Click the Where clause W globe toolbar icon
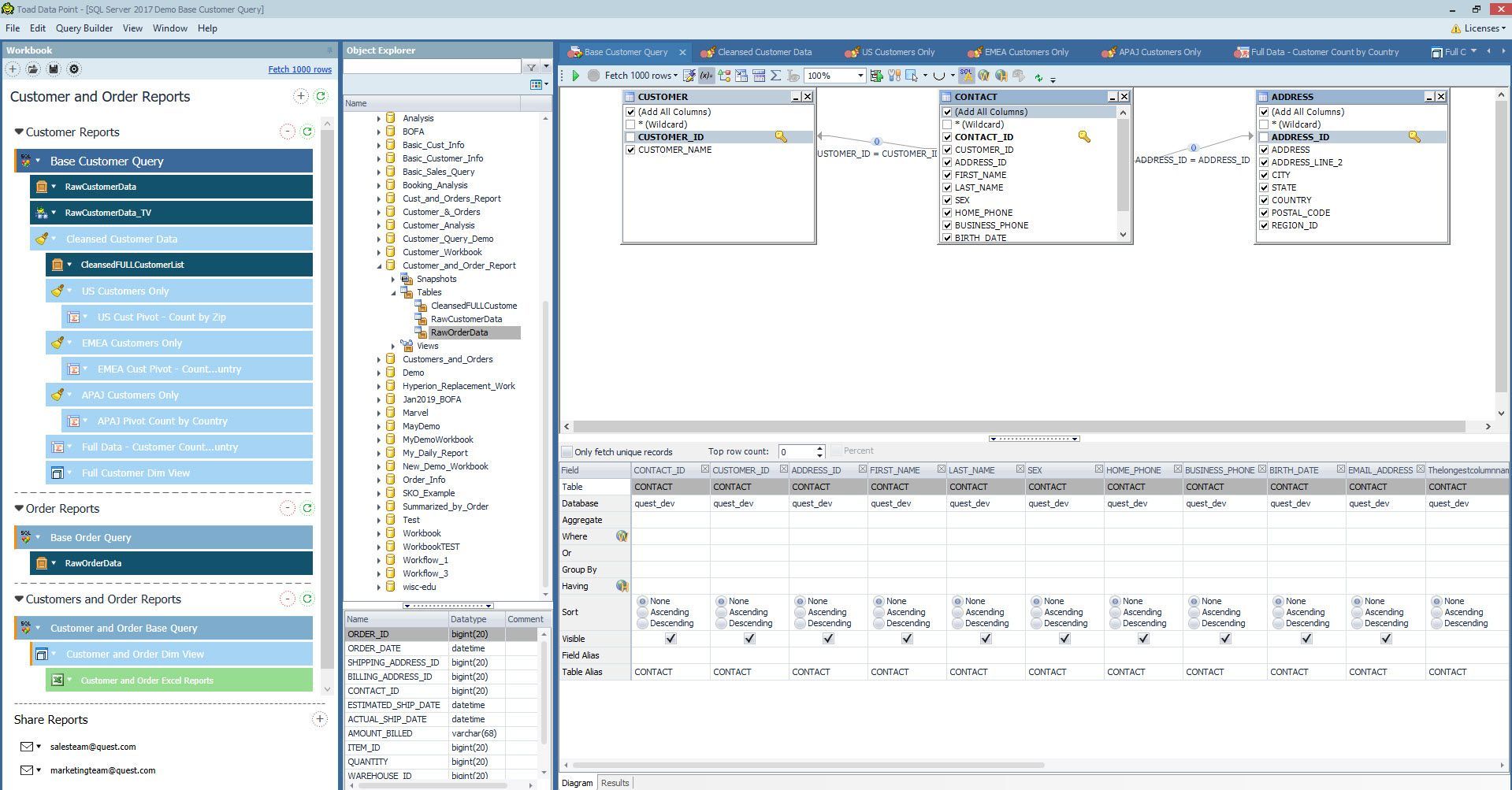The width and height of the screenshot is (1512, 790). 984,76
